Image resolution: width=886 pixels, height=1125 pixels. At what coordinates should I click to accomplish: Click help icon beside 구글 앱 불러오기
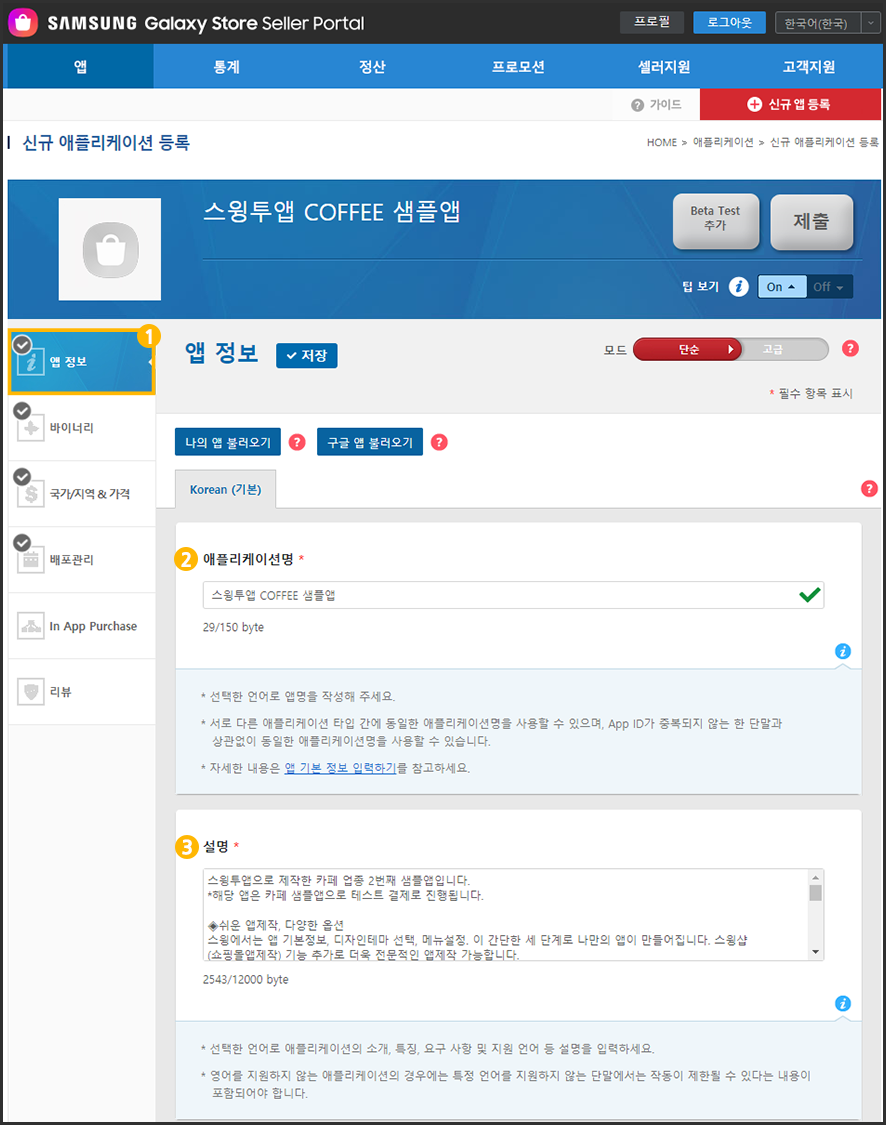439,442
